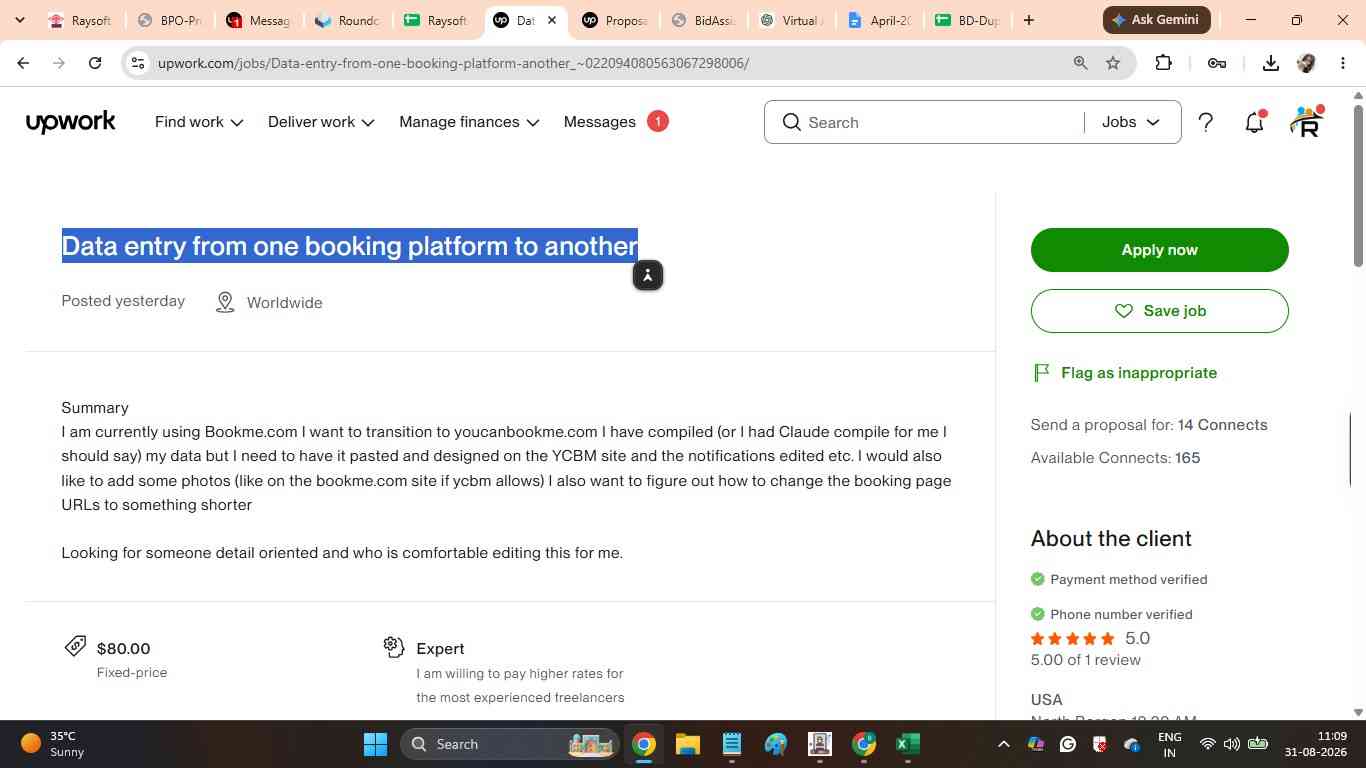Bookmark this page with the star icon
The height and width of the screenshot is (768, 1366).
[x=1113, y=63]
